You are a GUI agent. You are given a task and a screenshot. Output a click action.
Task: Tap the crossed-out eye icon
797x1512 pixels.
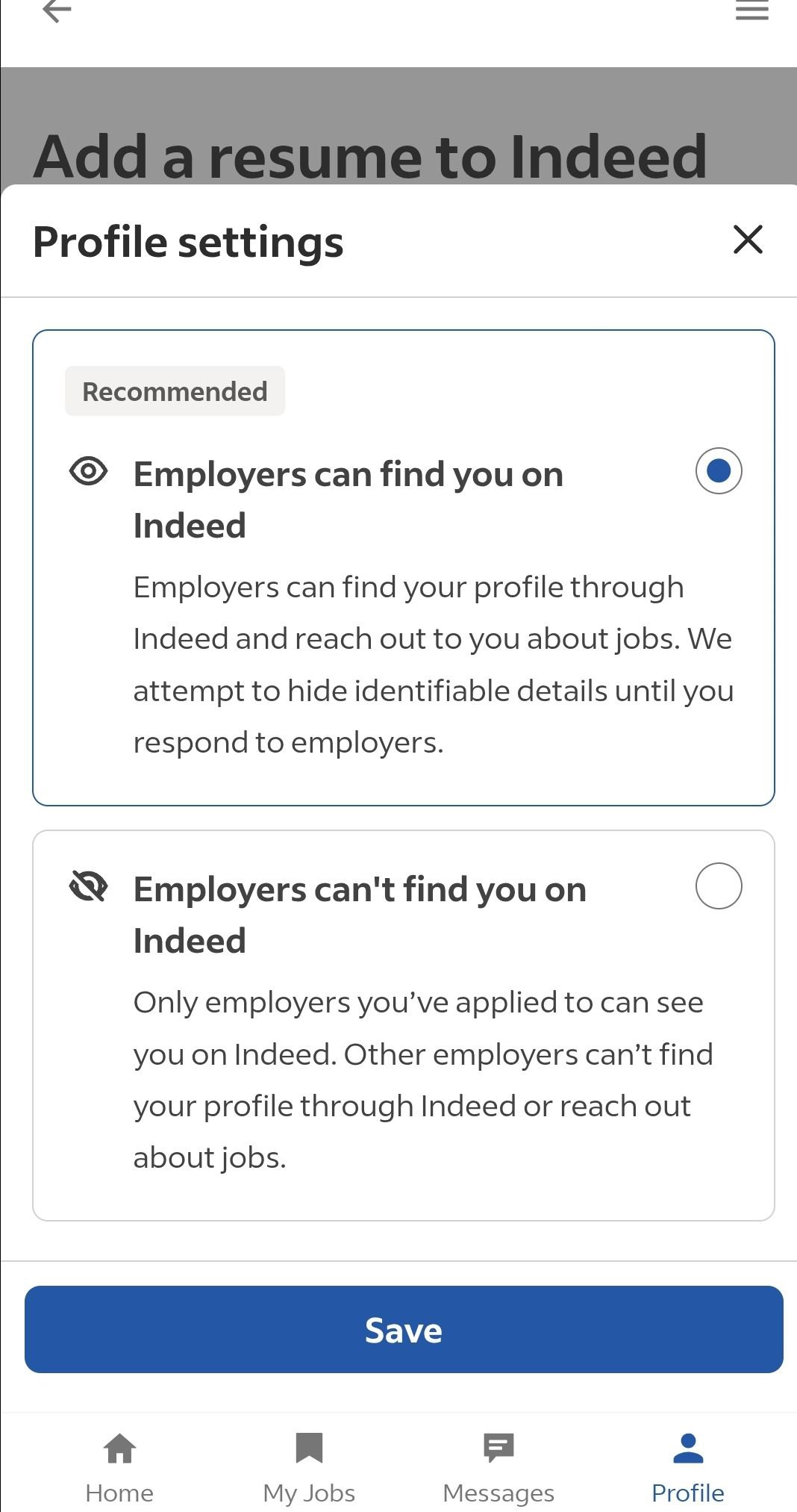point(87,888)
